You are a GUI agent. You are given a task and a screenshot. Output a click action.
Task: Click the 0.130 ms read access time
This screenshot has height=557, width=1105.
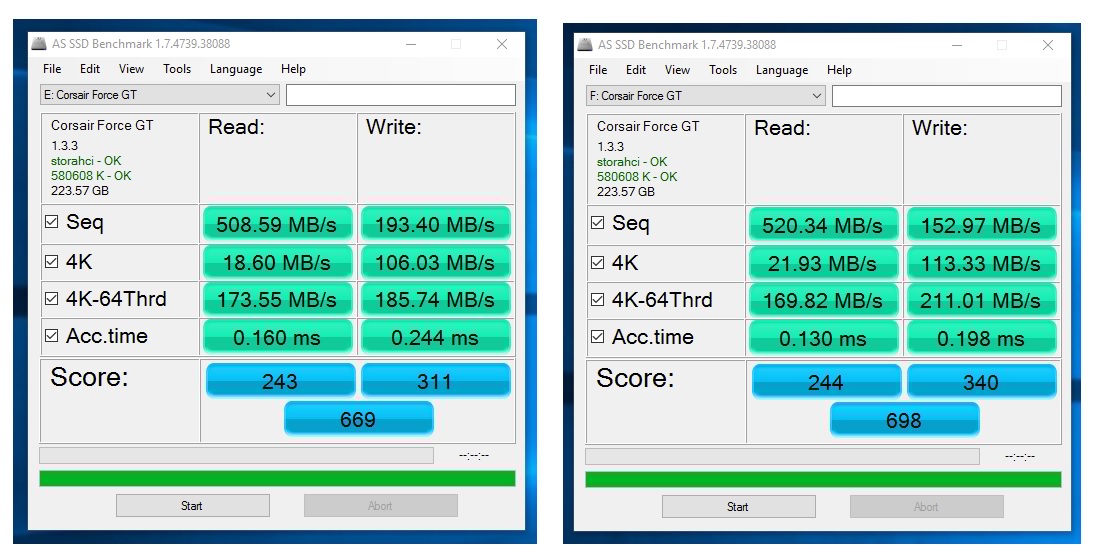824,338
